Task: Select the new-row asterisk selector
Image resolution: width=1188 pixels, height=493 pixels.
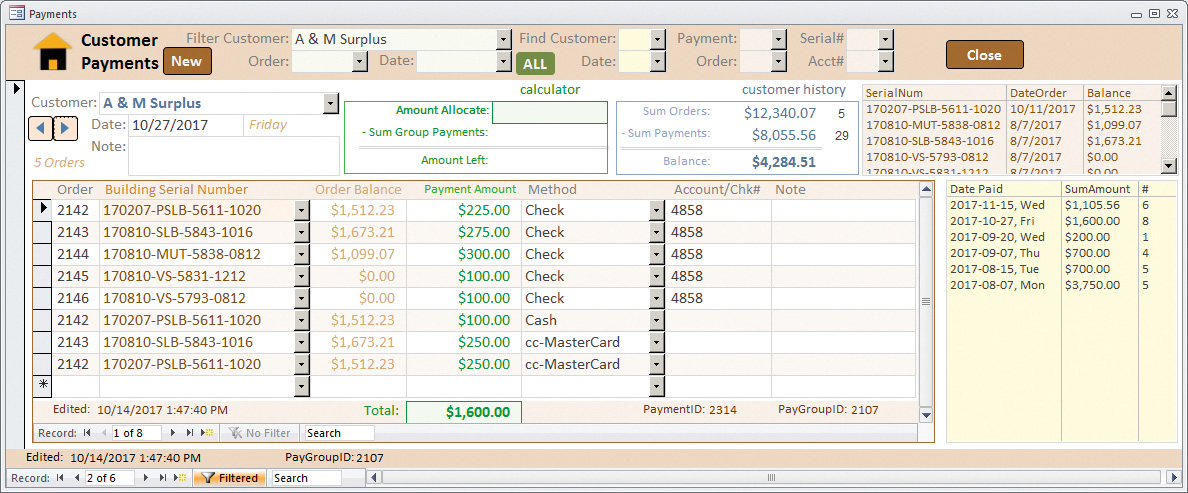Action: 44,385
